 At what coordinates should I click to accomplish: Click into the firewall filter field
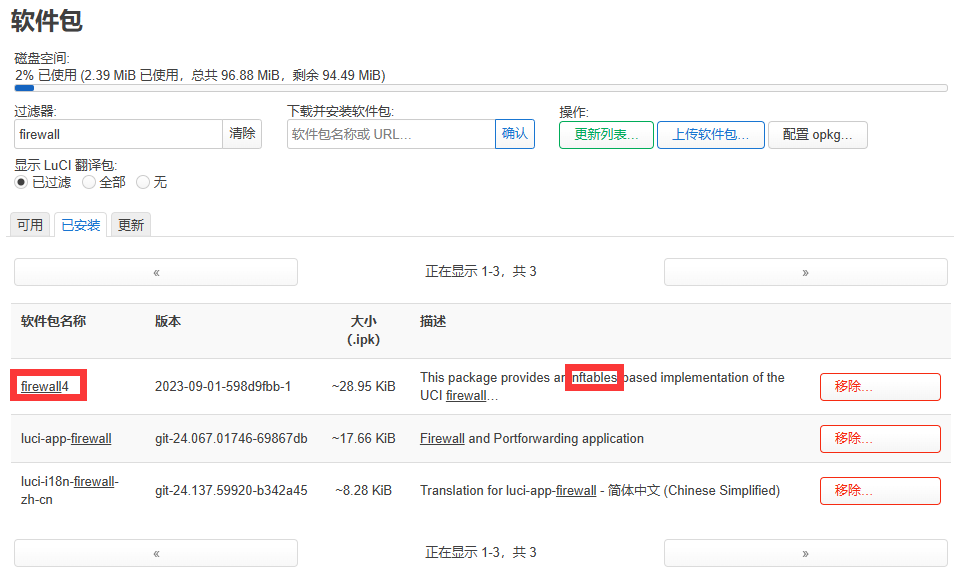(x=118, y=134)
